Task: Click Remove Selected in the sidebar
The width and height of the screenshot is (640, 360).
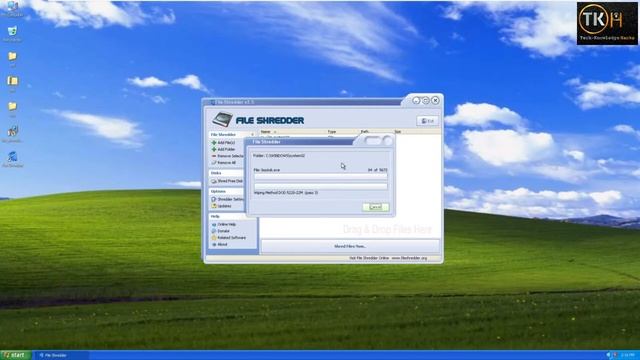Action: click(228, 156)
